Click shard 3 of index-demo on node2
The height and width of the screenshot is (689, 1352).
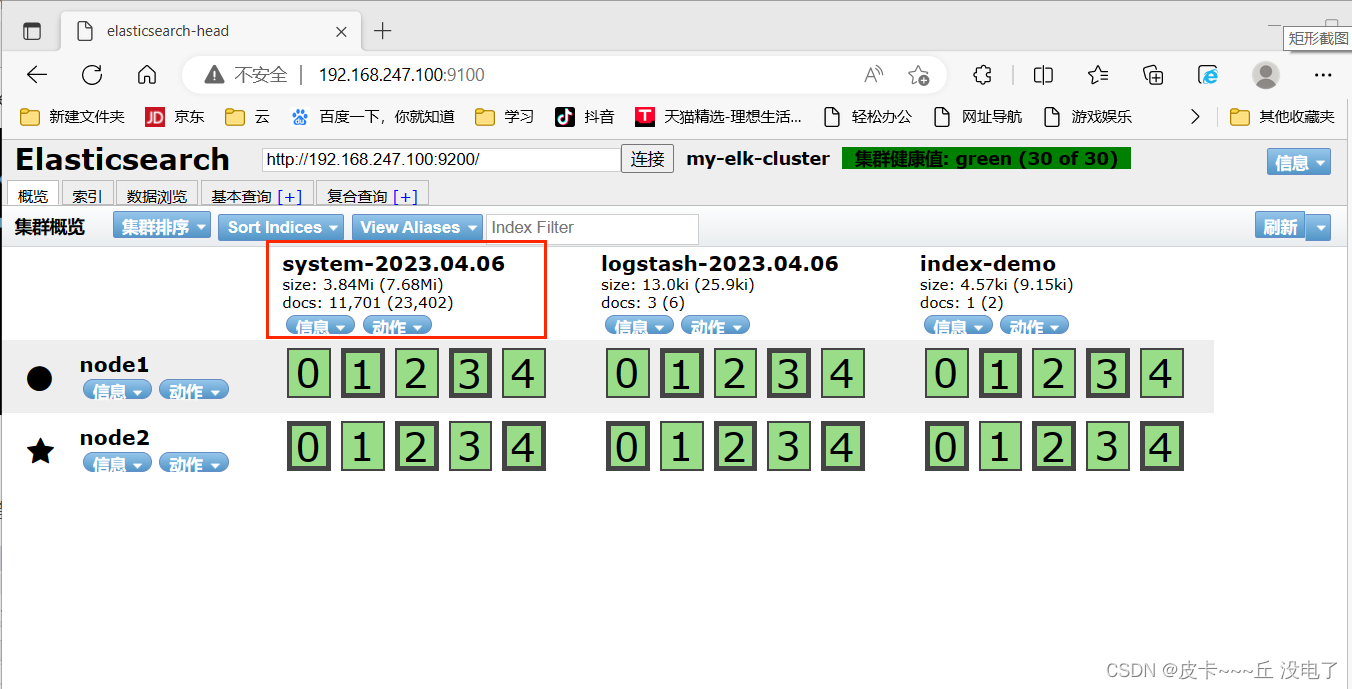[x=1107, y=446]
